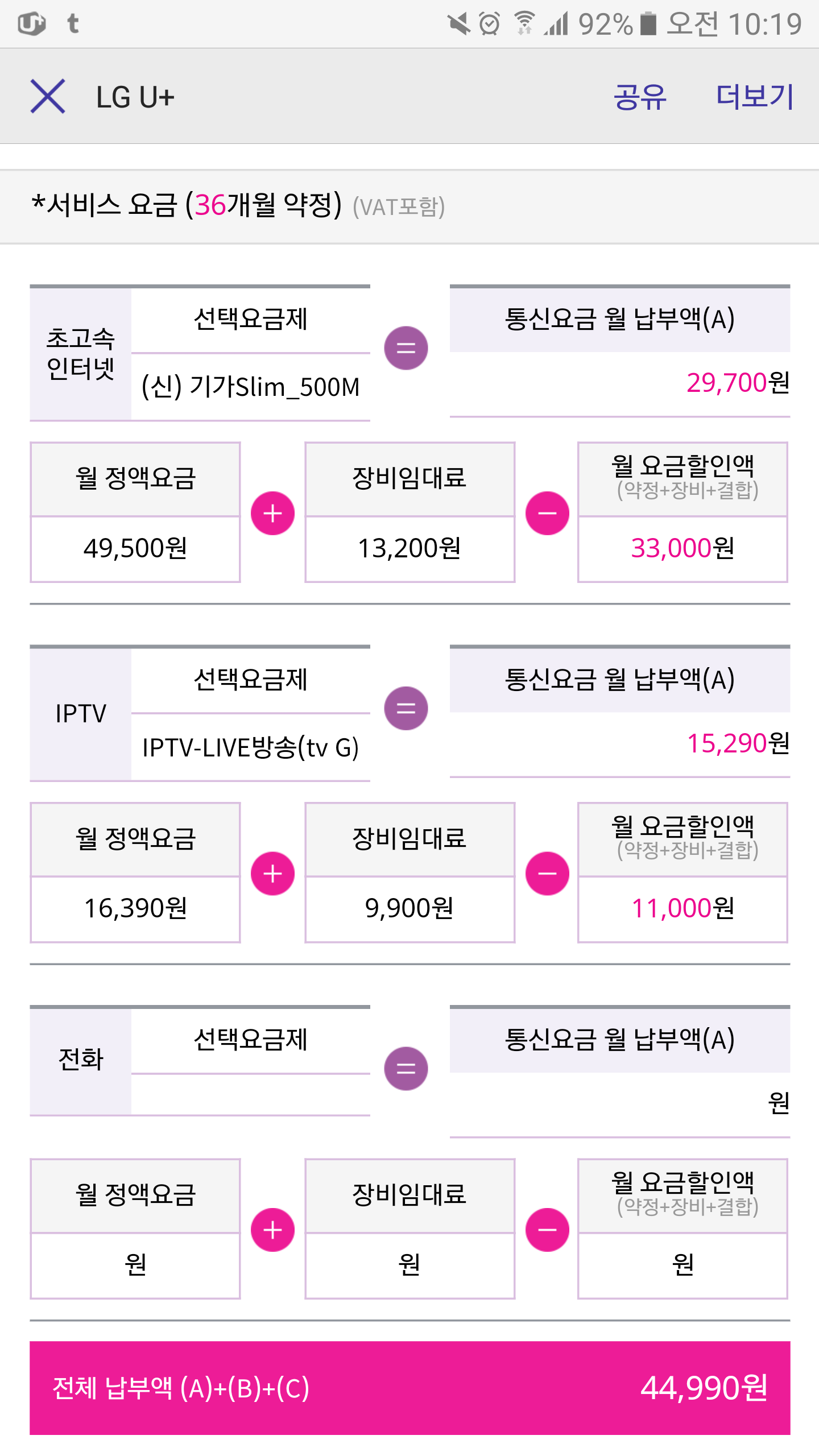Tap the purple equals icon for 초고속 인터넷
Screen dimensions: 819x1456
click(406, 348)
